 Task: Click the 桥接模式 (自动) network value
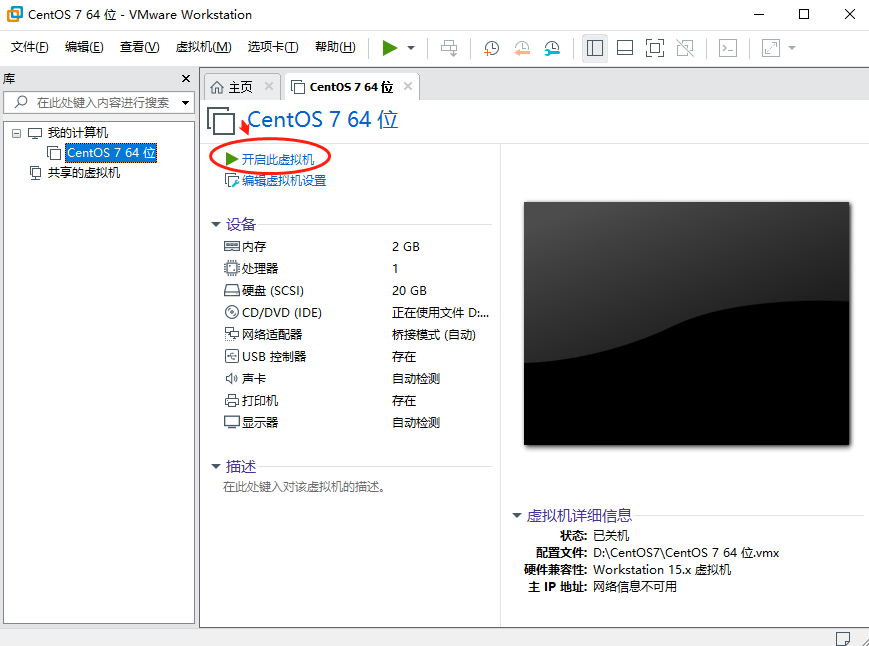433,335
